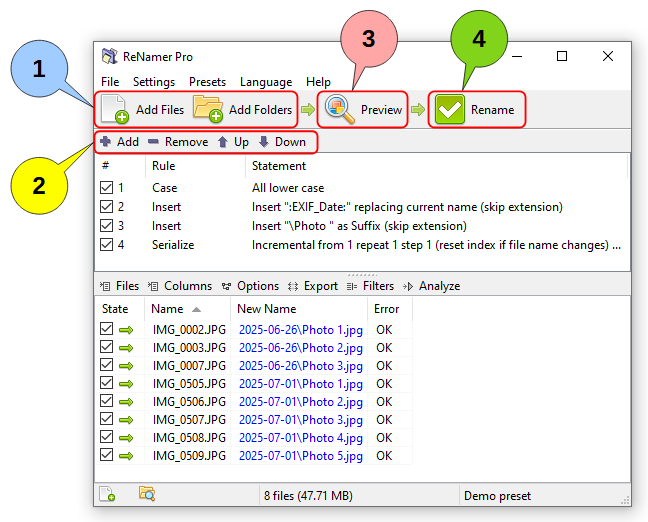Open the Help menu
Viewport: 648px width, 522px height.
318,82
